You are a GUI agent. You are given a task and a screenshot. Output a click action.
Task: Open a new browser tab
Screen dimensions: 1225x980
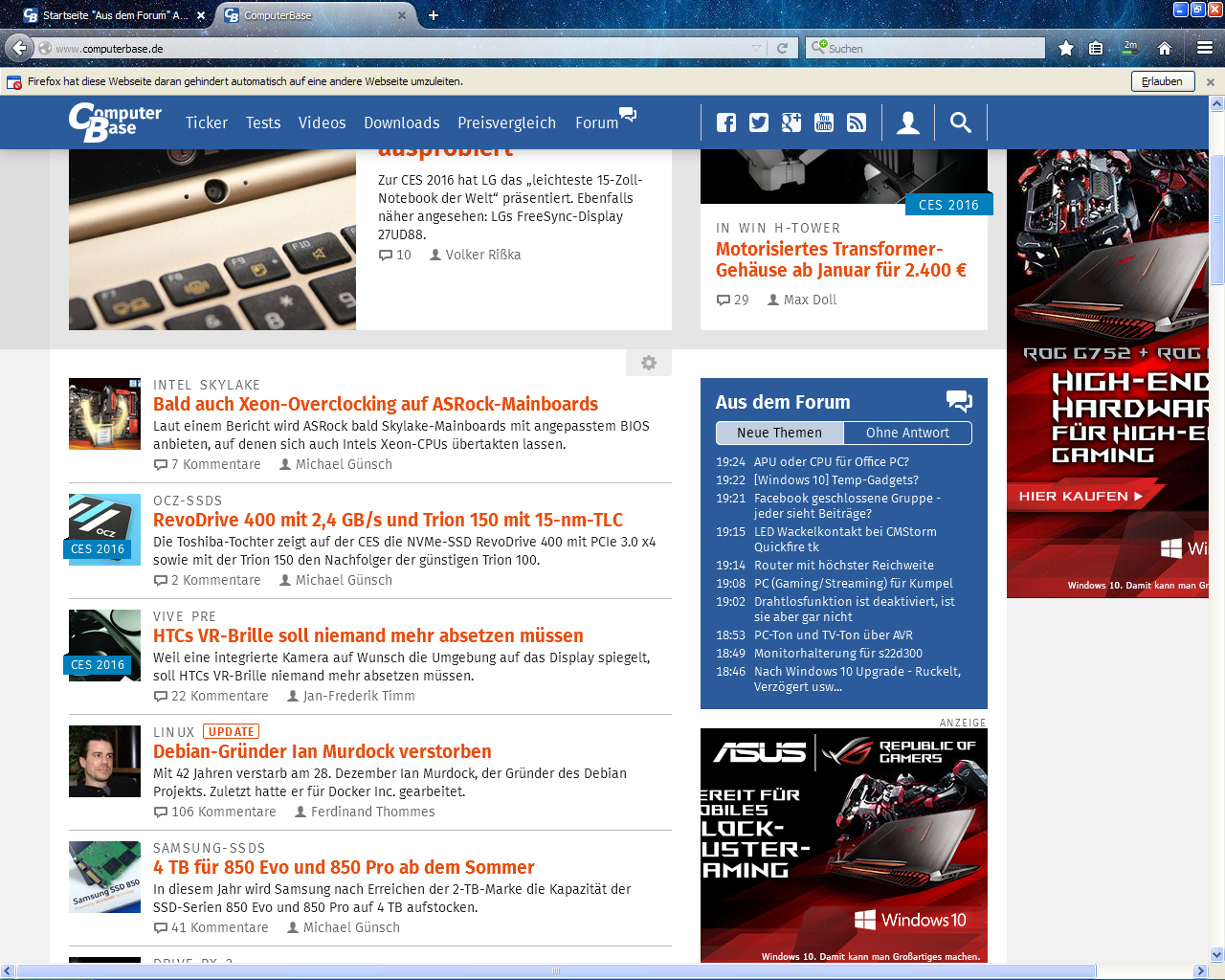434,15
